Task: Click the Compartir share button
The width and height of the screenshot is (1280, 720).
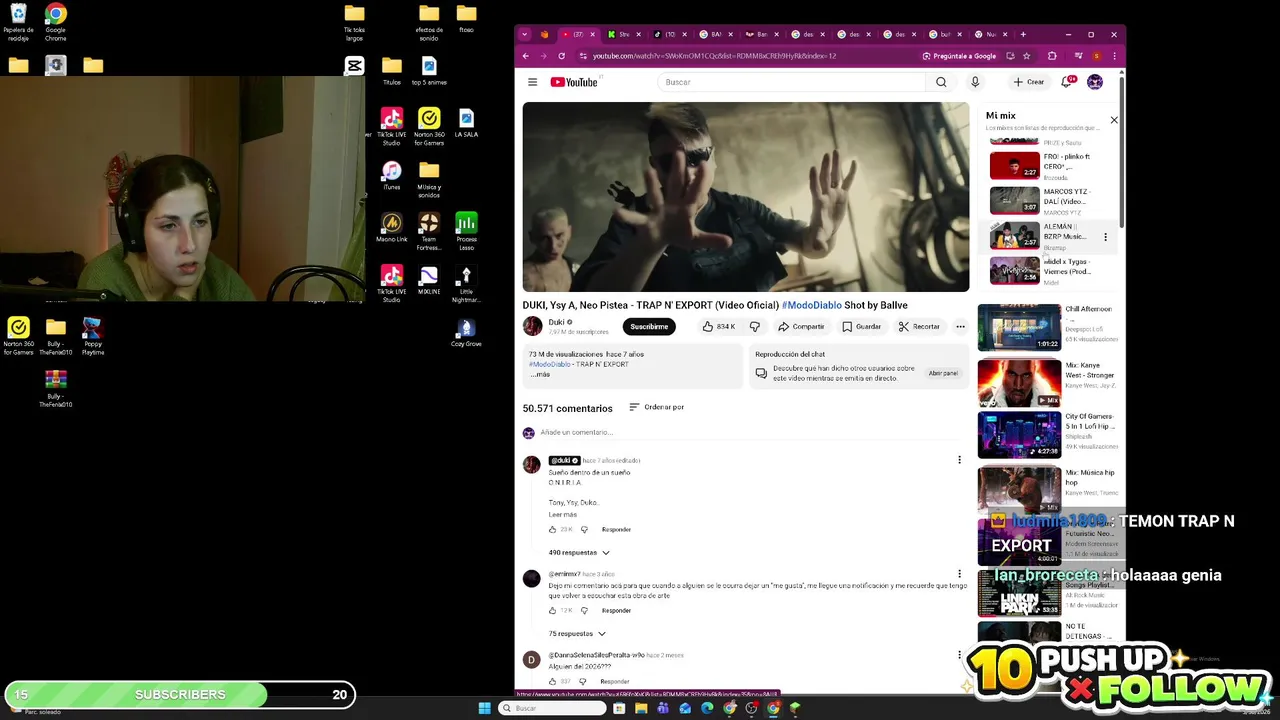Action: [x=801, y=326]
